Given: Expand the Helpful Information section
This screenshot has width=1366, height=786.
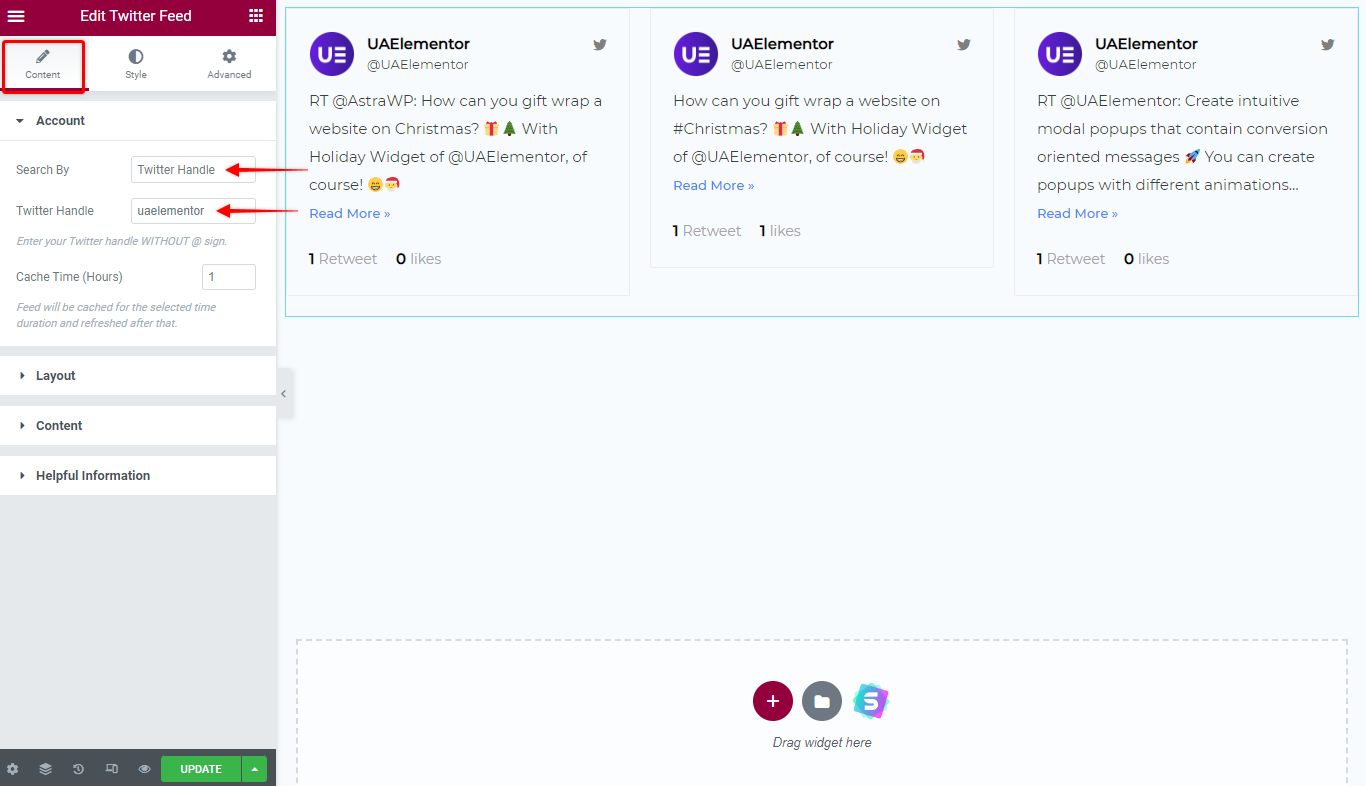Looking at the screenshot, I should pyautogui.click(x=138, y=476).
